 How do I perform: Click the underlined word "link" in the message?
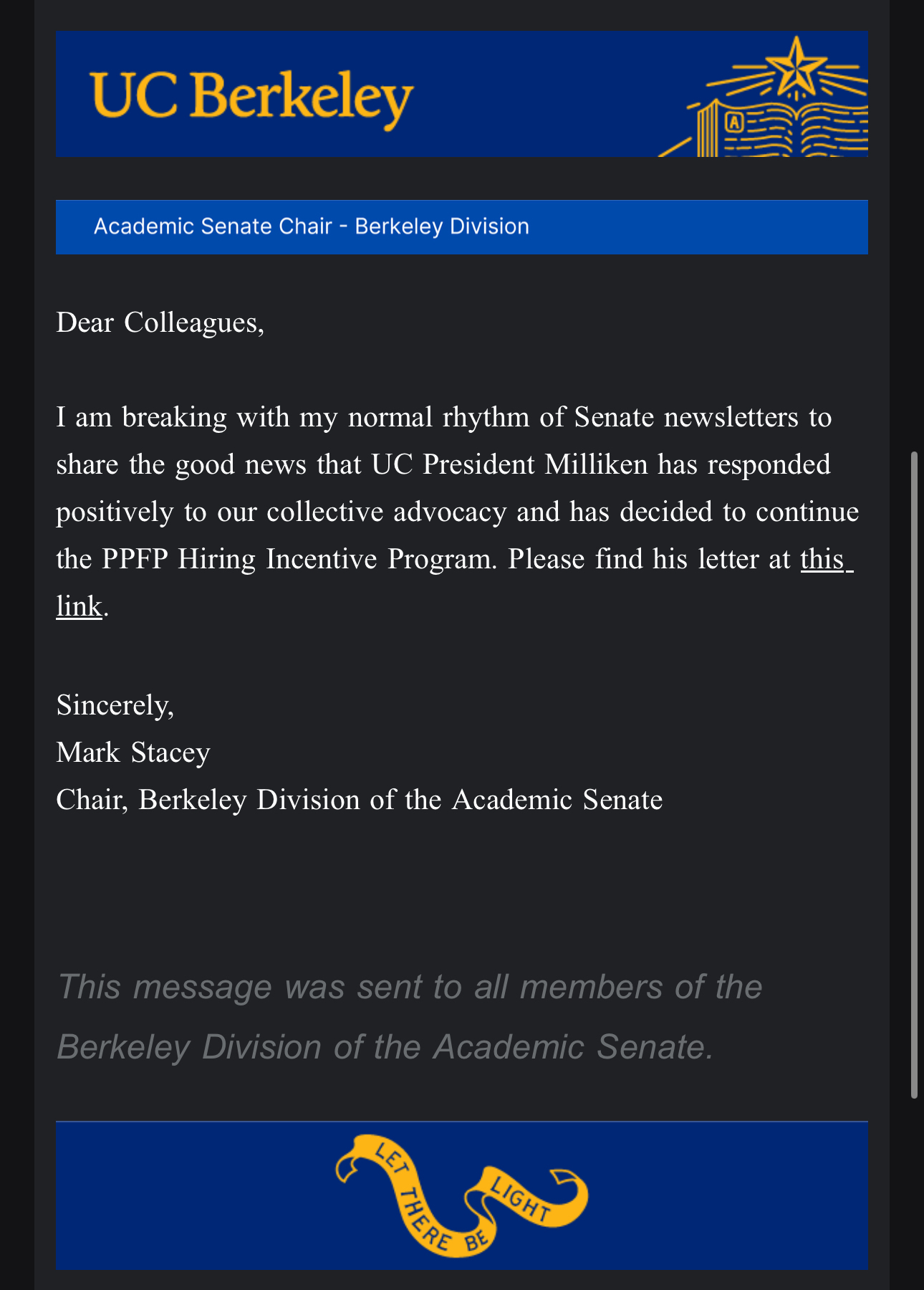coord(79,606)
